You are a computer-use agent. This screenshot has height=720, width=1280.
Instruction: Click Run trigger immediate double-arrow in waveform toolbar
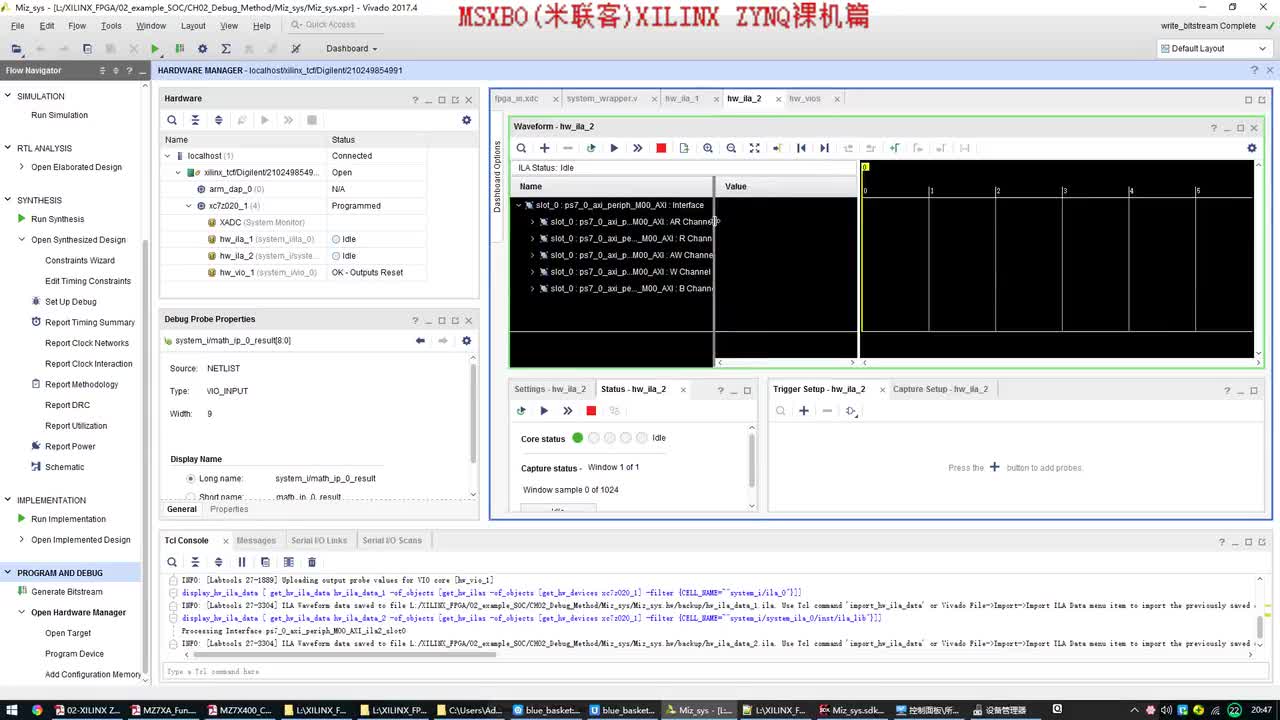637,148
